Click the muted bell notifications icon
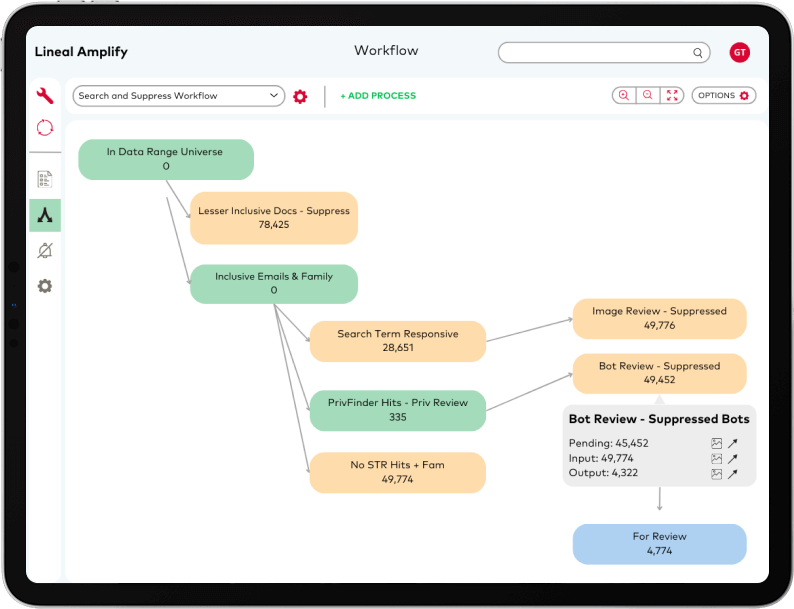The image size is (794, 609). tap(45, 250)
